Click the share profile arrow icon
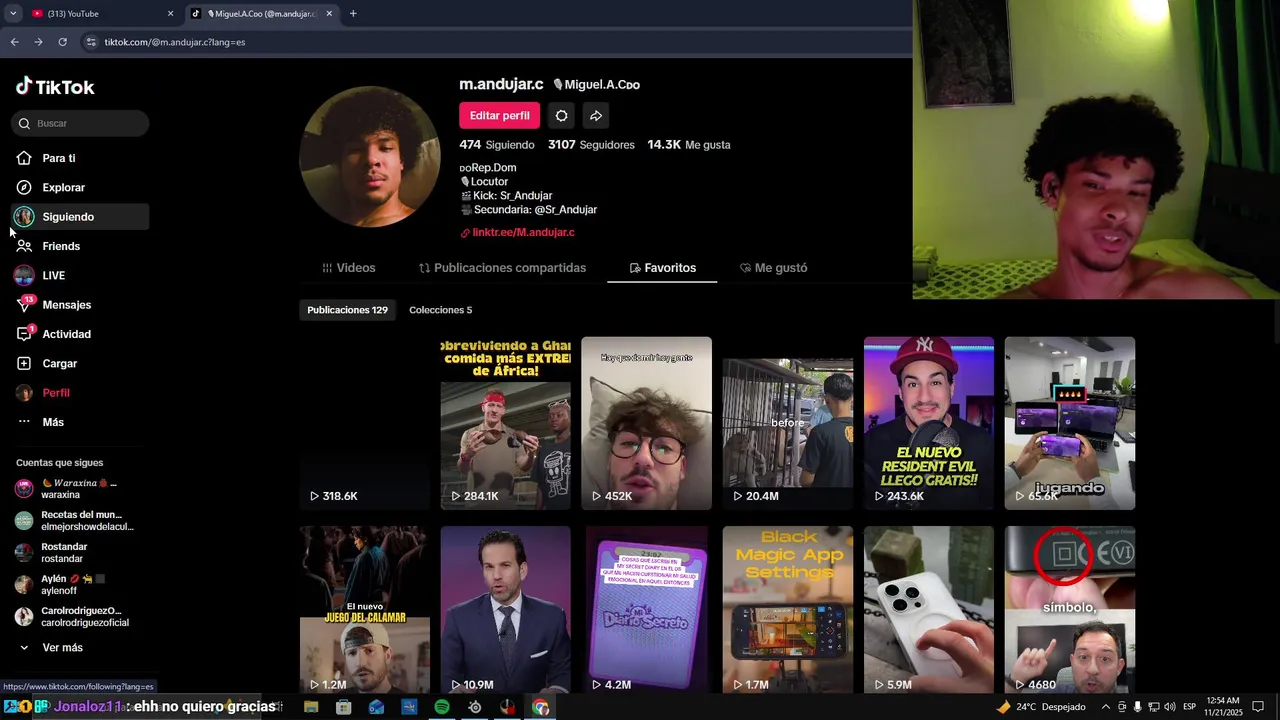Screen dimensions: 1280x720 point(595,116)
